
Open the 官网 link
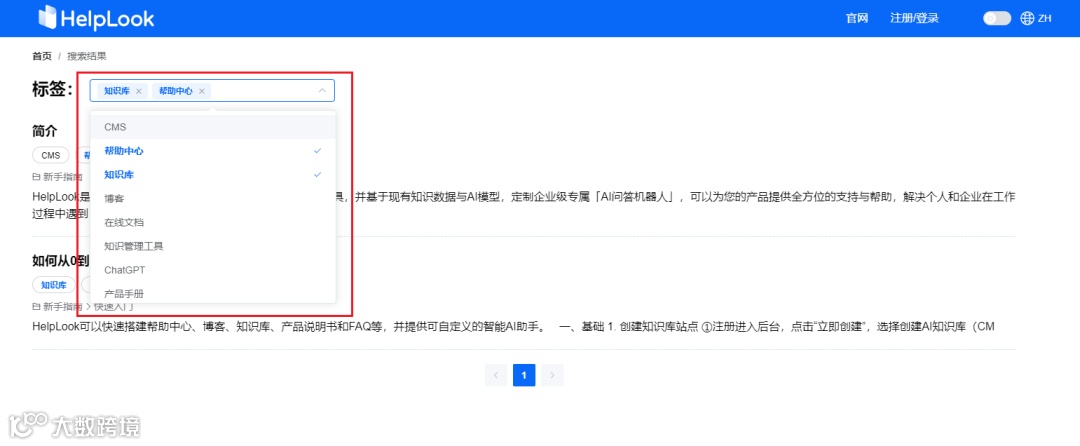(x=856, y=19)
